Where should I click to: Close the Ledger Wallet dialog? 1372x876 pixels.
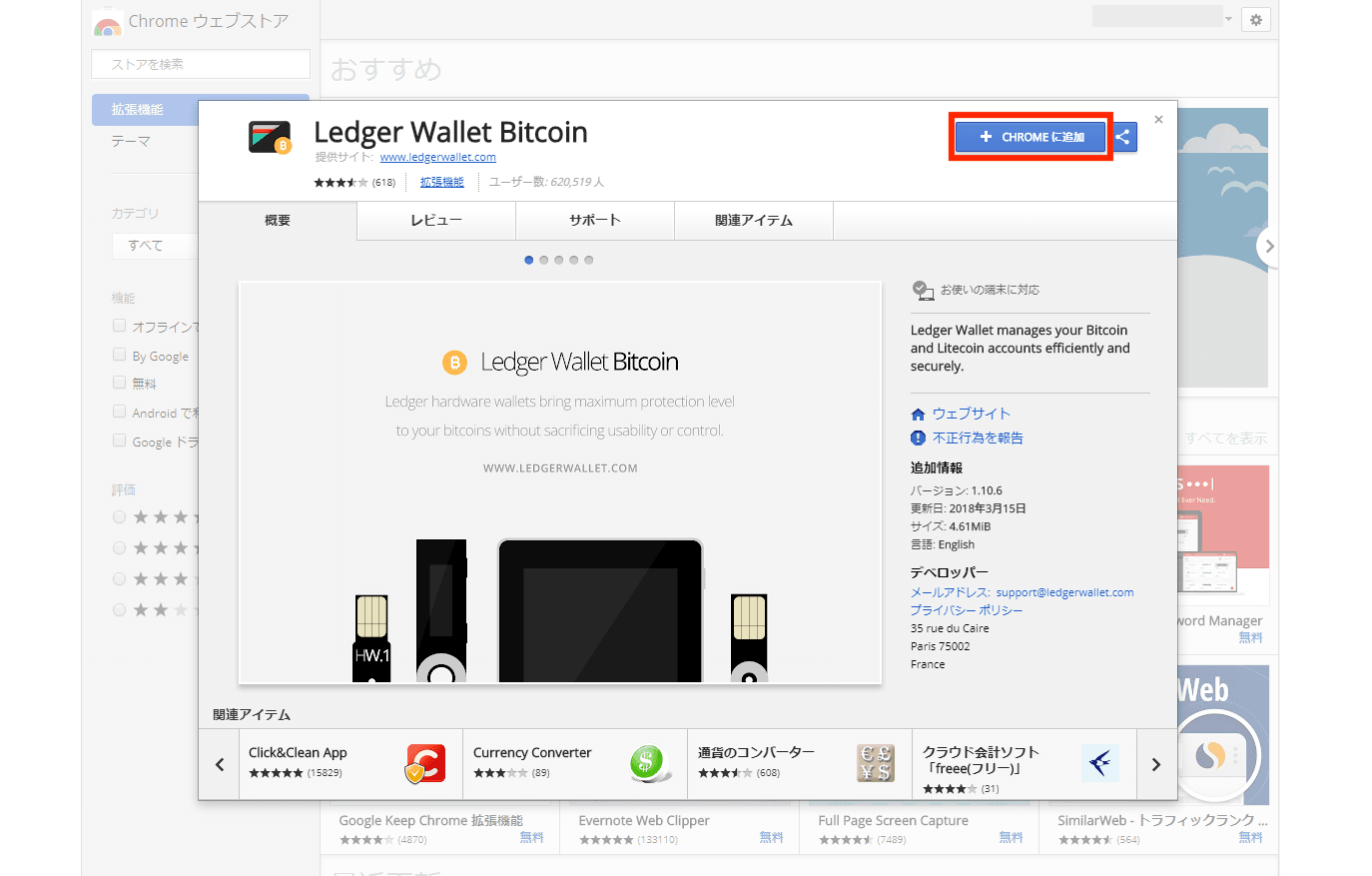click(1158, 120)
